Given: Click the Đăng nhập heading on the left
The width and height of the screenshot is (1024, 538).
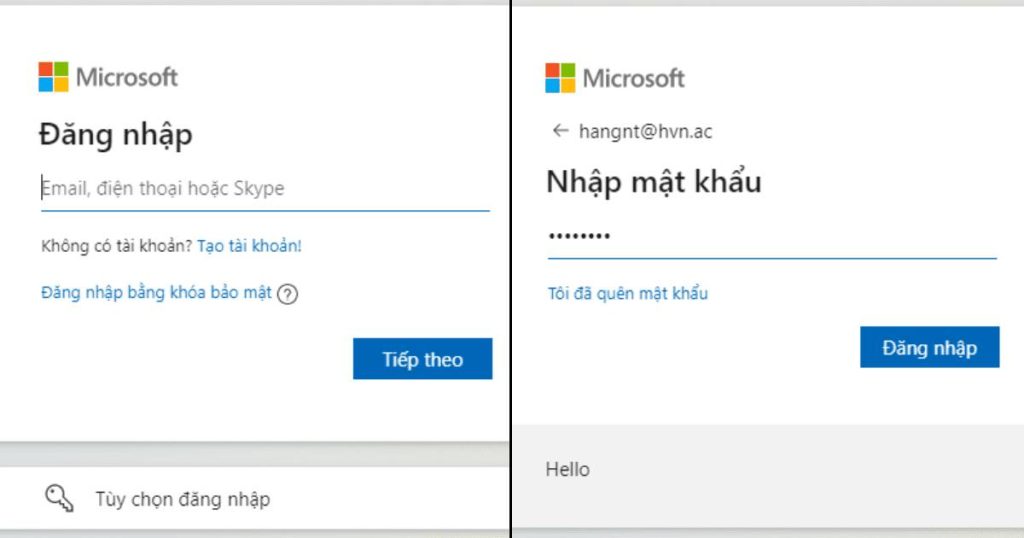Looking at the screenshot, I should click(x=116, y=135).
